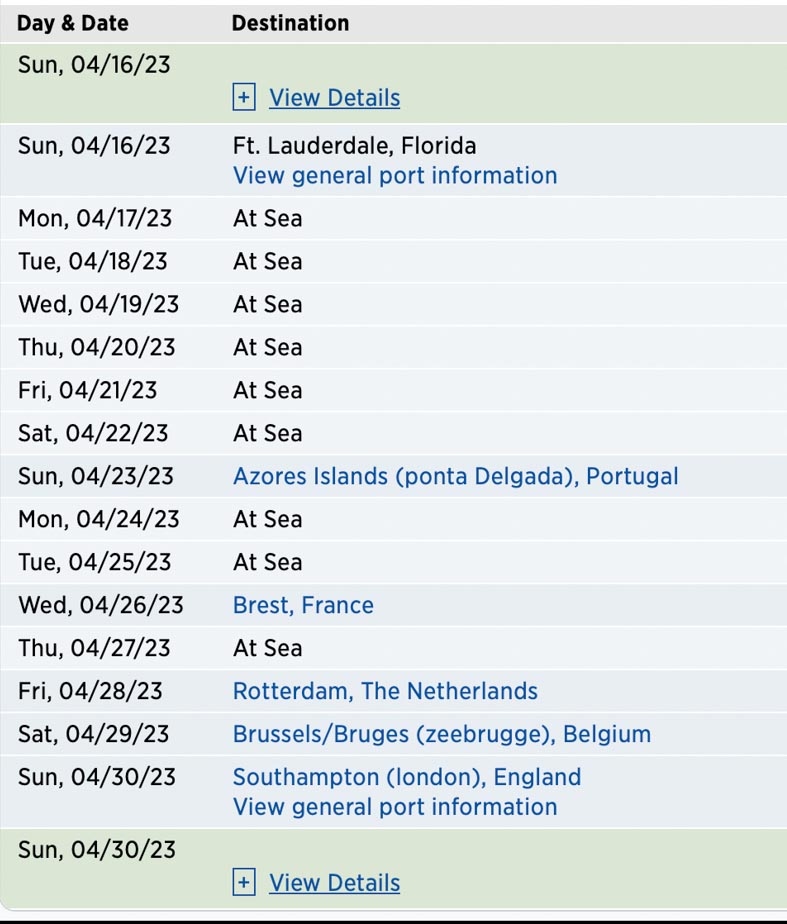
Task: Expand the plus icon for first 04/16/23 row
Action: [244, 97]
